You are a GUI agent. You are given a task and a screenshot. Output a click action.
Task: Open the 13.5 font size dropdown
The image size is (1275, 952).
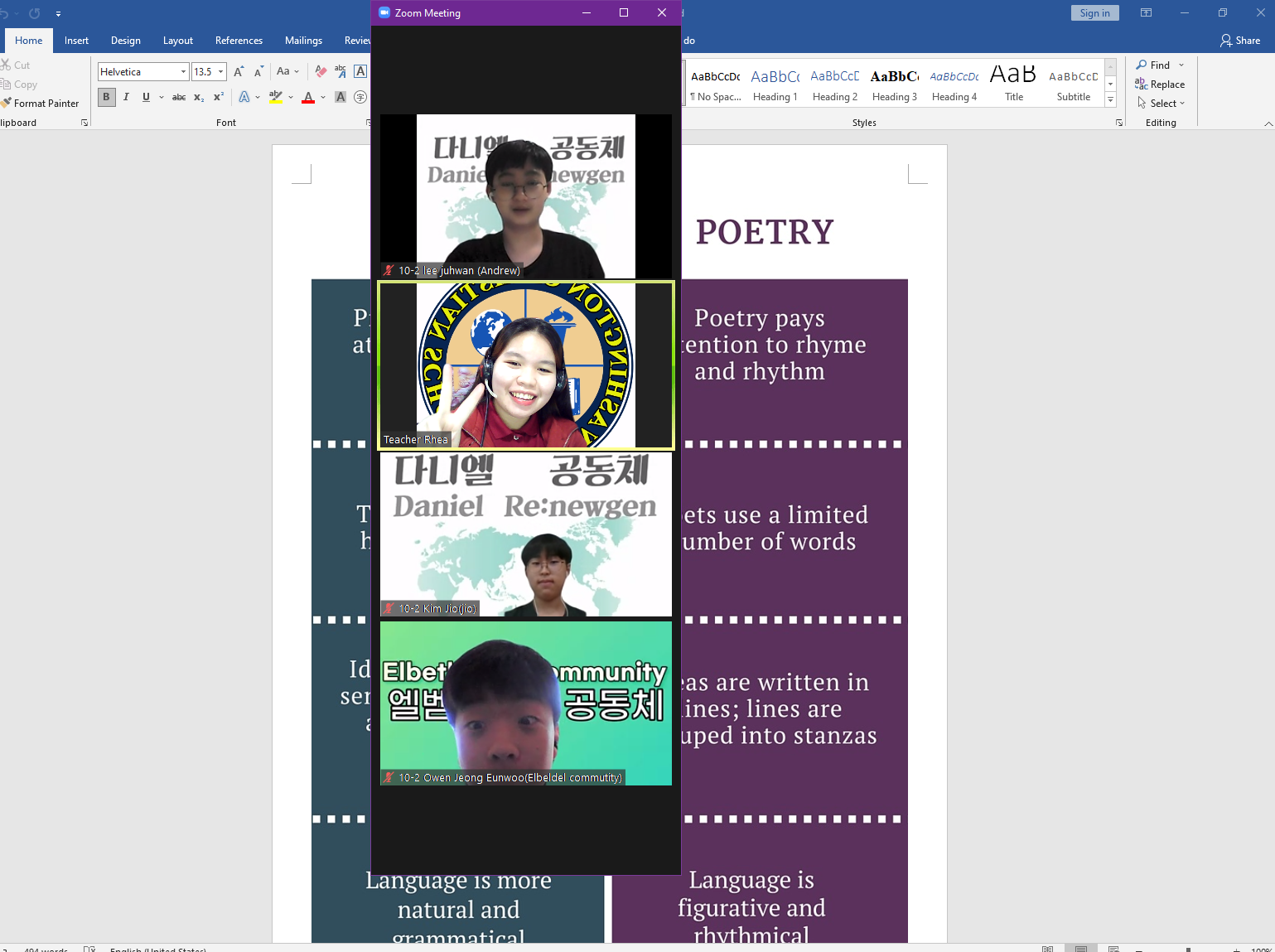point(221,72)
